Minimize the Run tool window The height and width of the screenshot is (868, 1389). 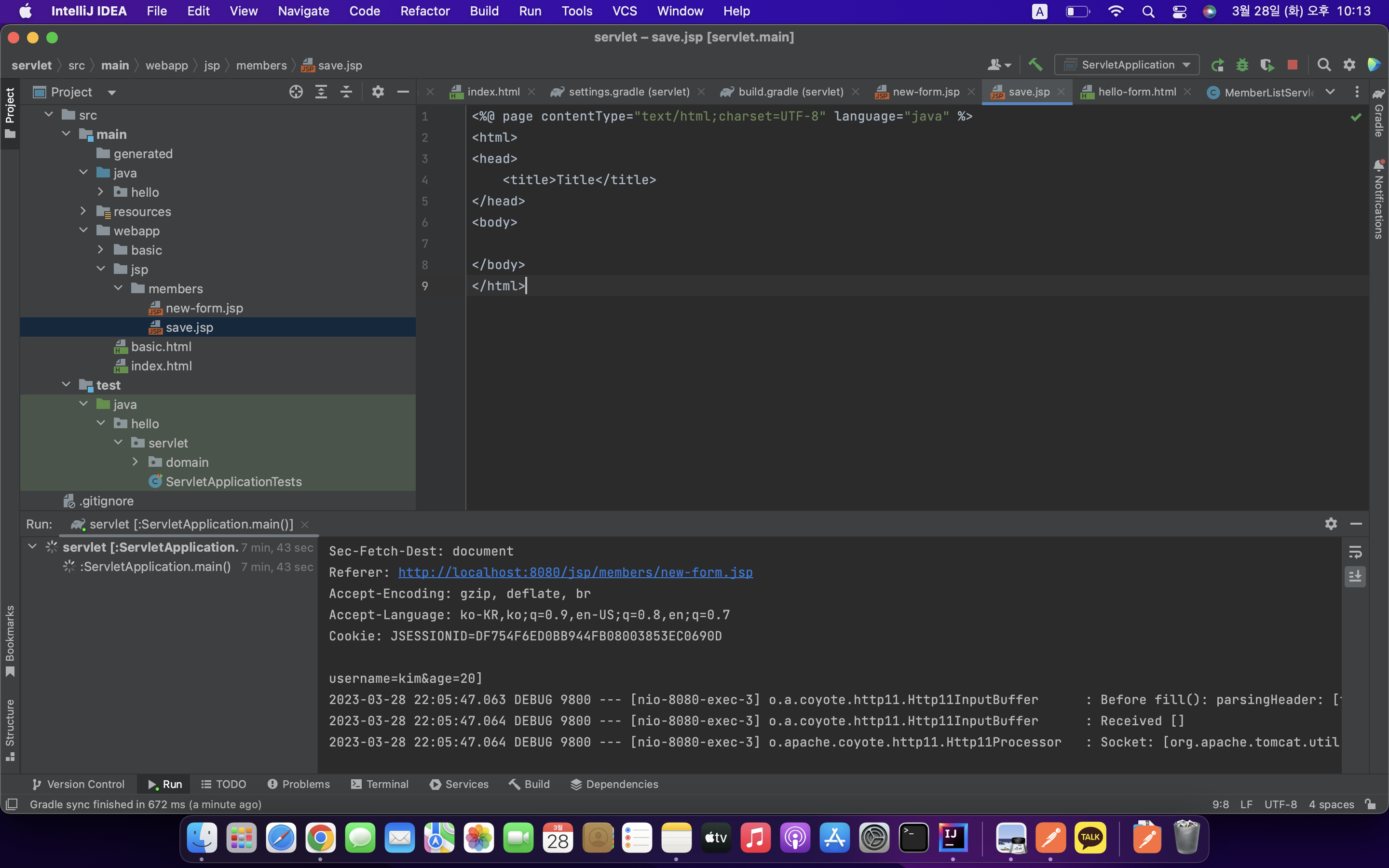(1356, 524)
